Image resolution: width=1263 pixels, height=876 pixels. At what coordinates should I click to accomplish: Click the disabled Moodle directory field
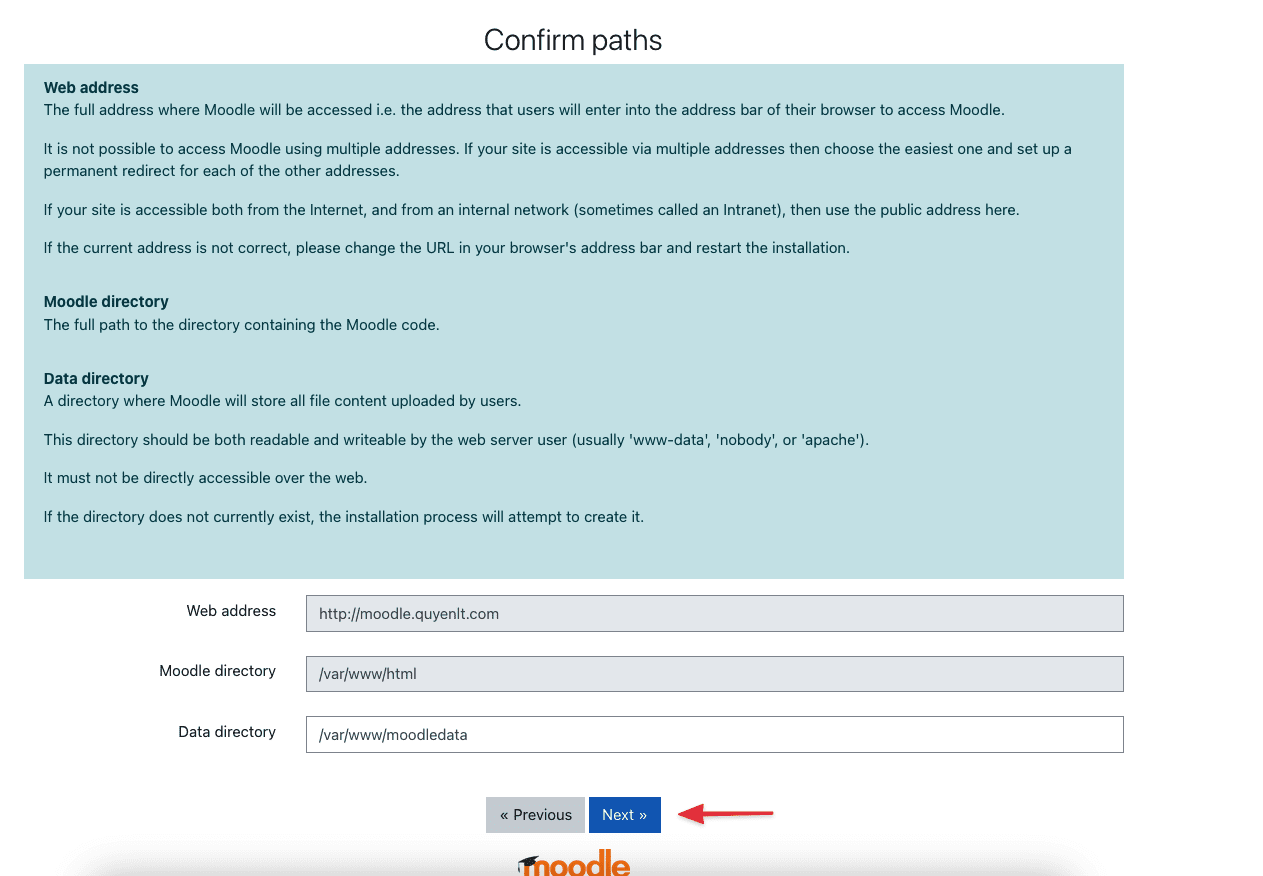tap(714, 674)
